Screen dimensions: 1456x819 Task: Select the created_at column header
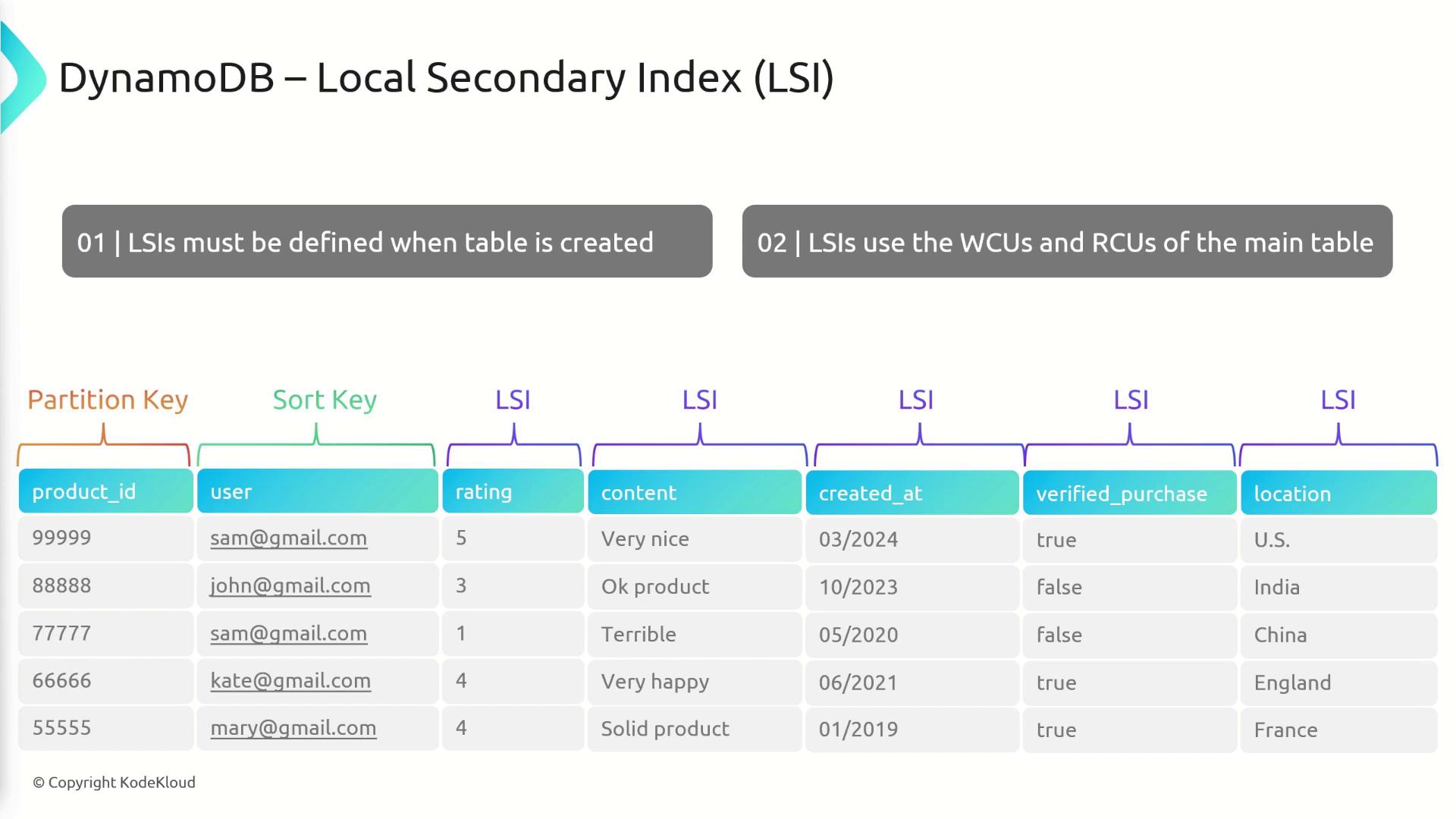pos(912,493)
